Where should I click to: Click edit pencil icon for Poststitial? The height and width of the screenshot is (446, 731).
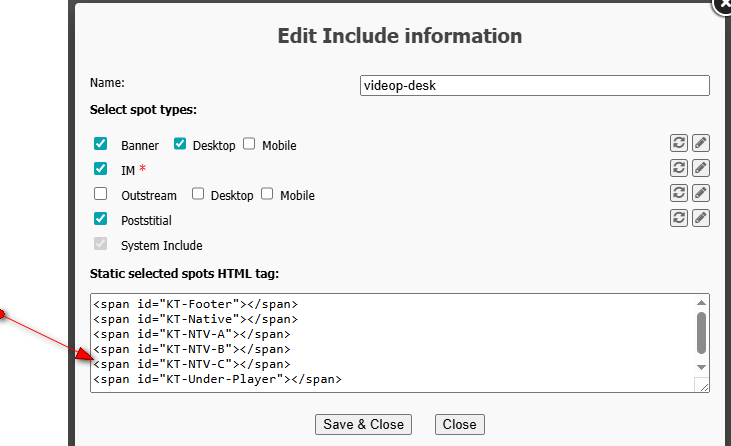[701, 217]
